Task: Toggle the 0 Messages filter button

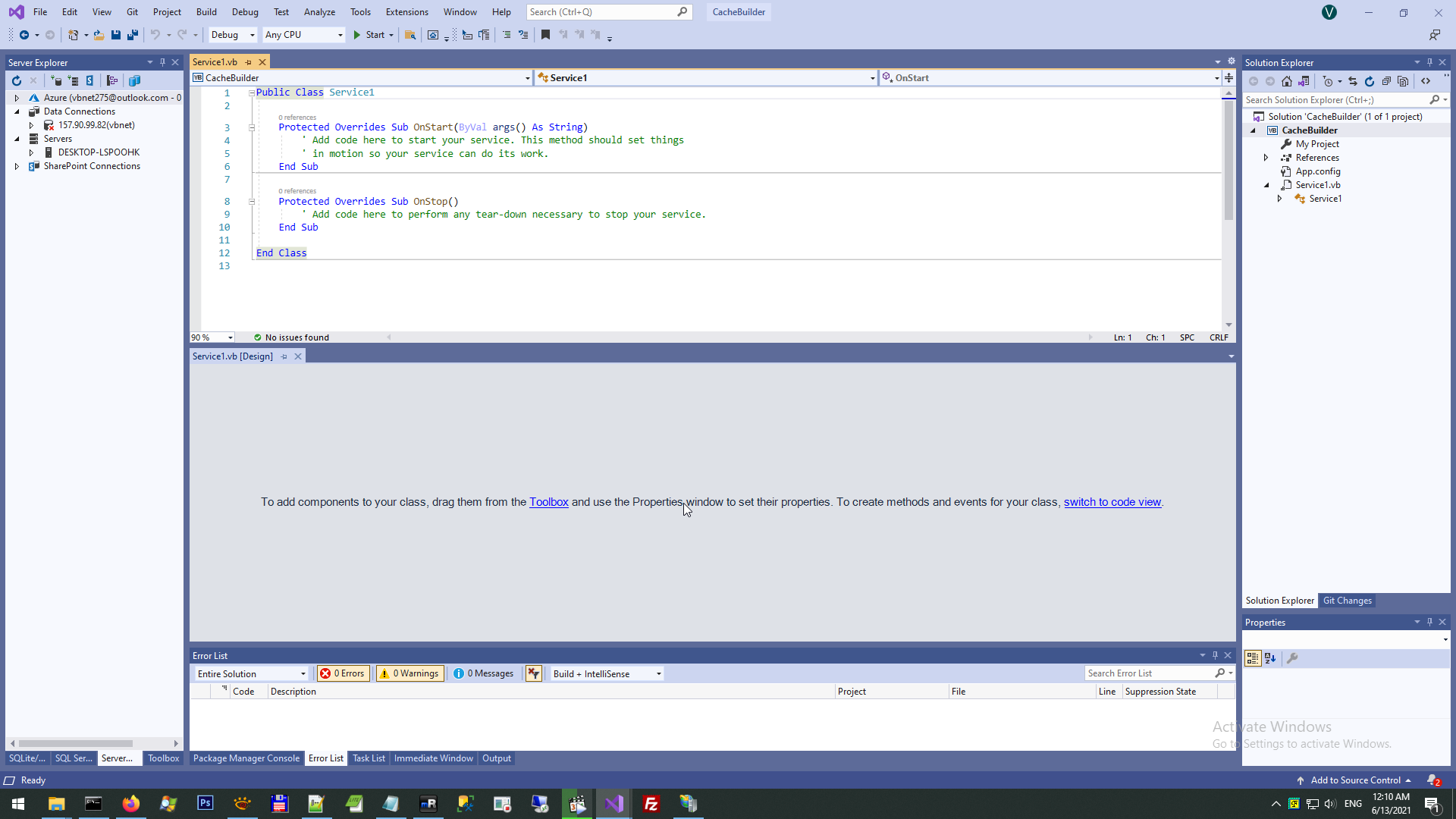Action: coord(484,673)
